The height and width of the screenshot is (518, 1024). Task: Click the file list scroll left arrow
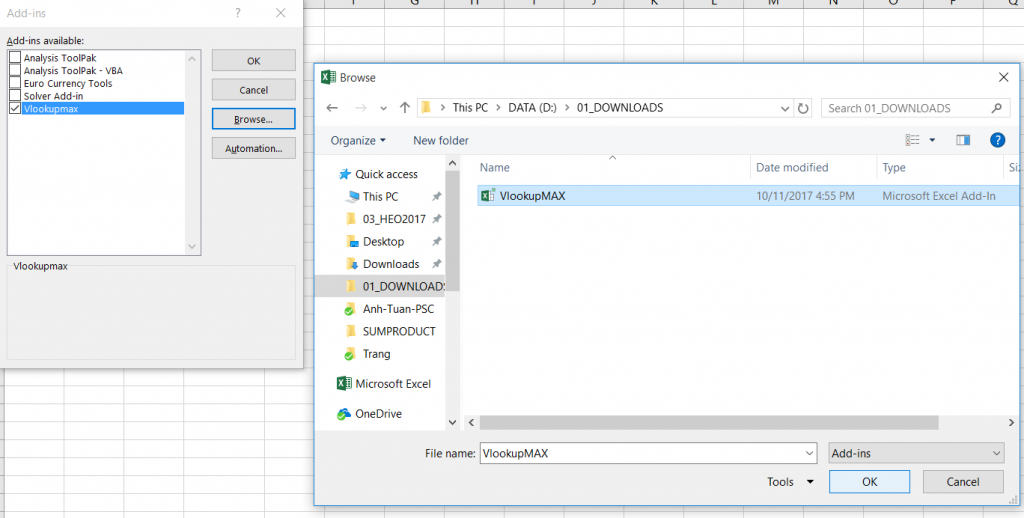click(x=472, y=423)
